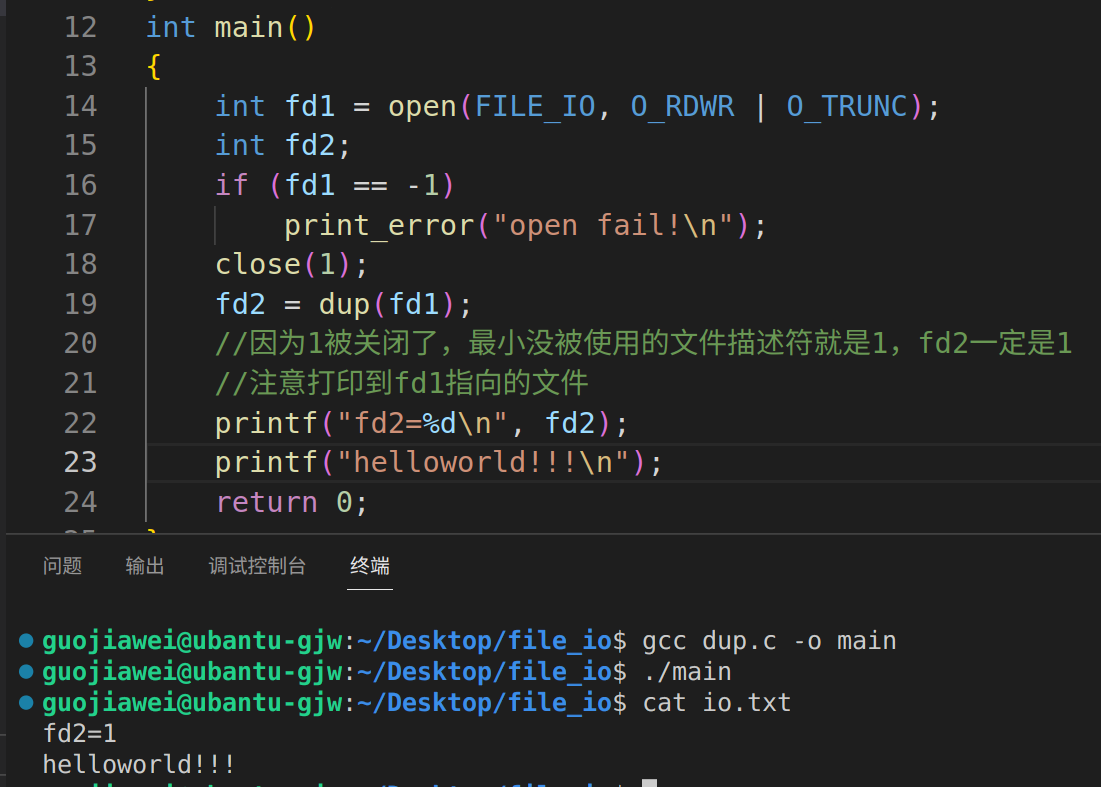Click the O_TRUNC flag on line 14
The width and height of the screenshot is (1101, 787).
point(849,106)
